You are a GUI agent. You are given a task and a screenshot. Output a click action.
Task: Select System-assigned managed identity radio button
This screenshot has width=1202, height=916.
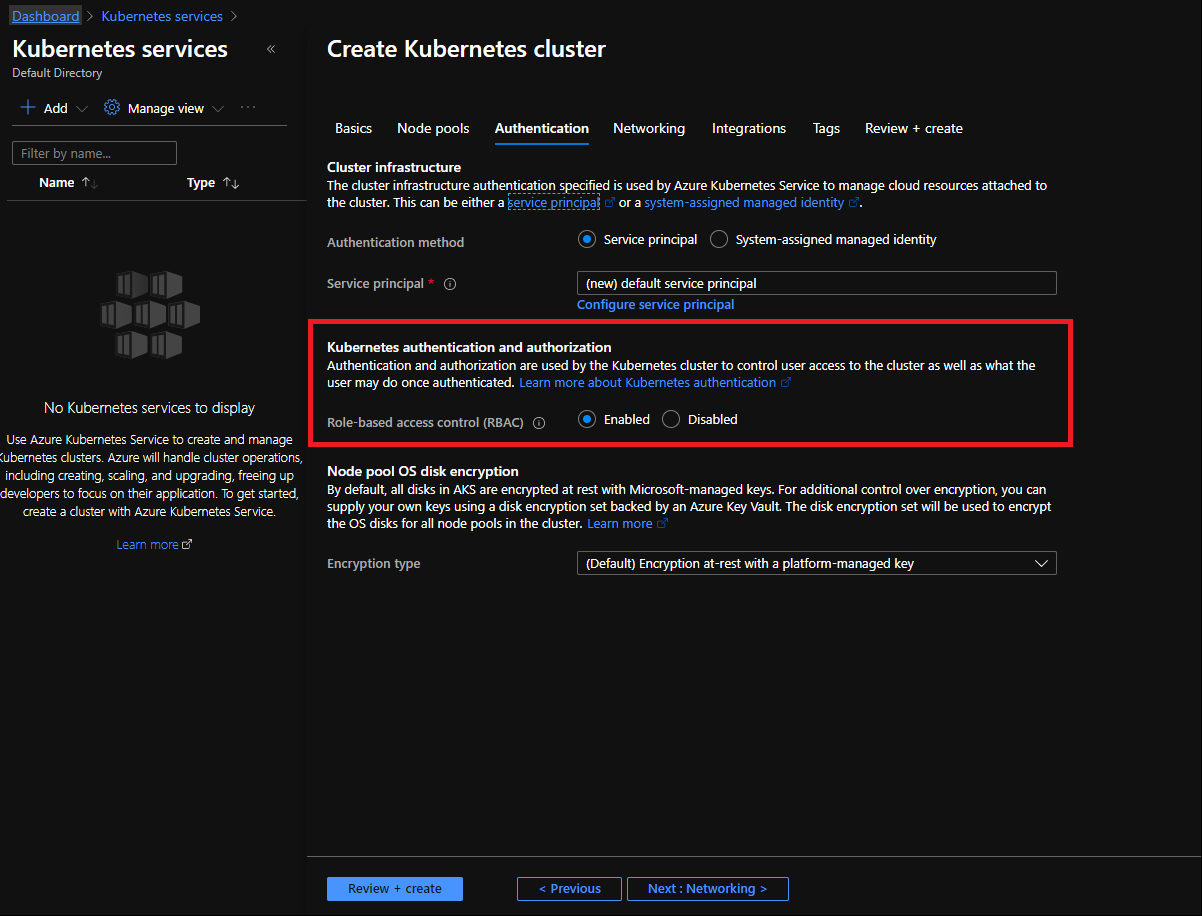coord(719,240)
